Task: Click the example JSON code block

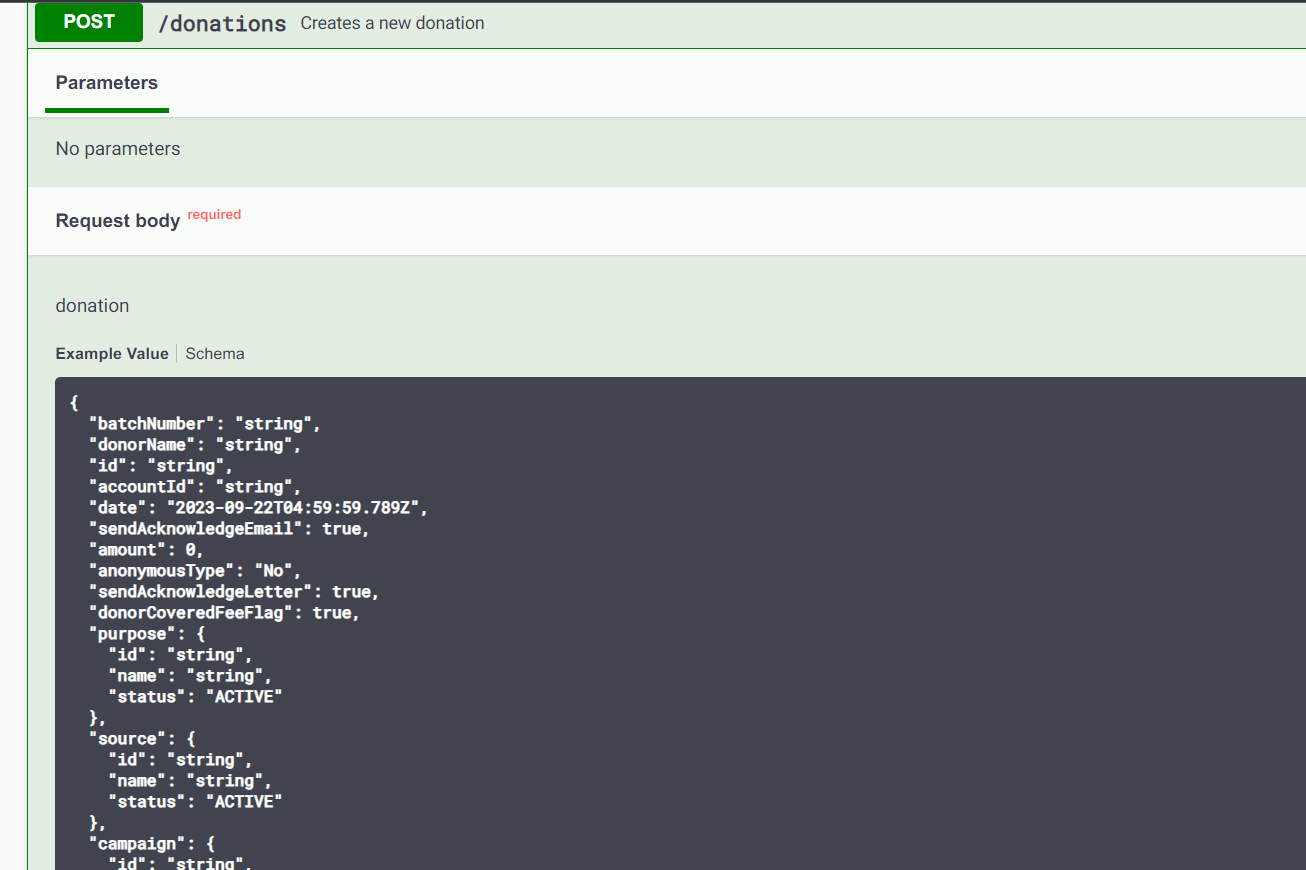Action: (x=680, y=623)
